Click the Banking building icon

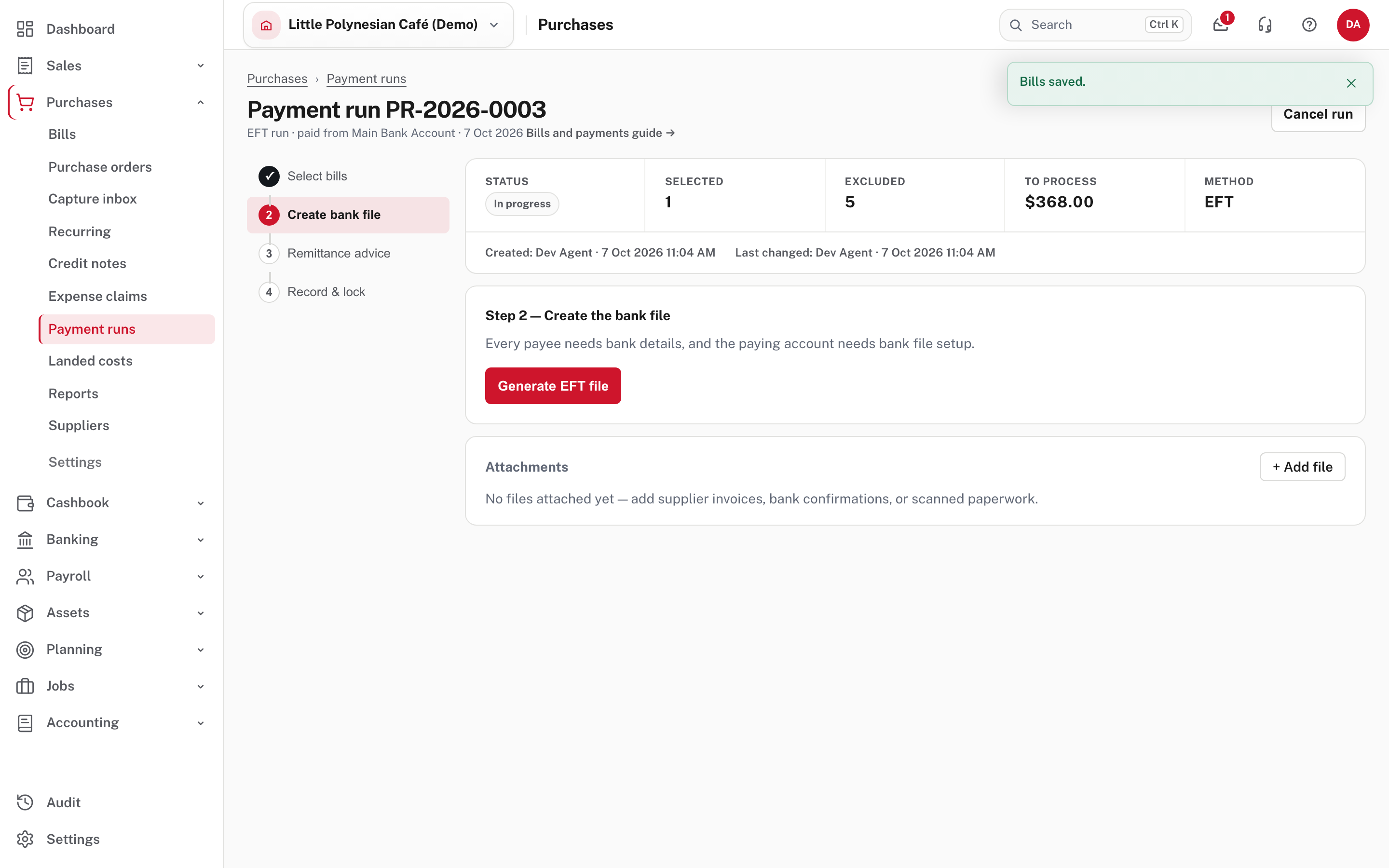pyautogui.click(x=25, y=540)
